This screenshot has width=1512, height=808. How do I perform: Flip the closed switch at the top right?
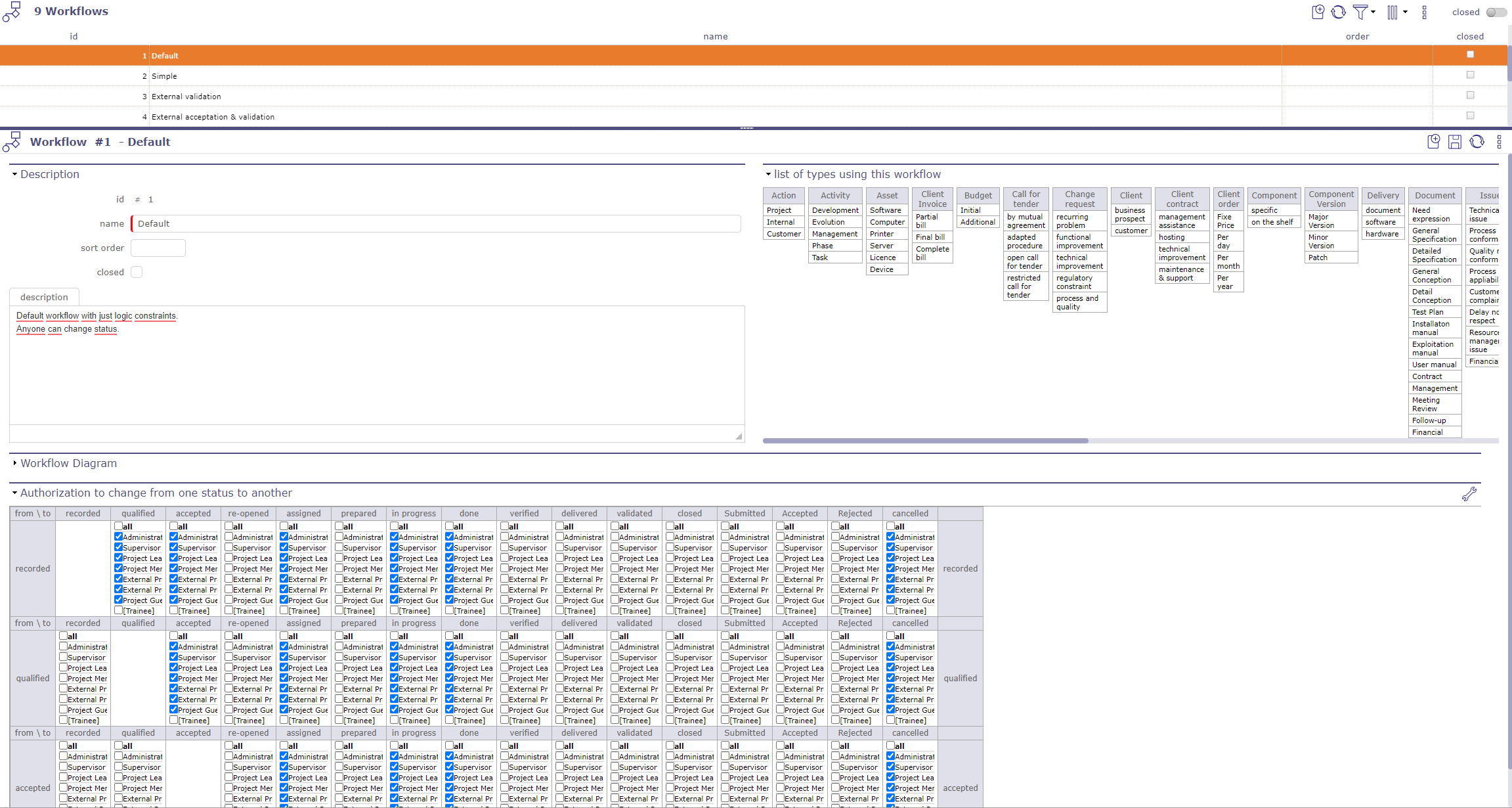click(x=1495, y=12)
